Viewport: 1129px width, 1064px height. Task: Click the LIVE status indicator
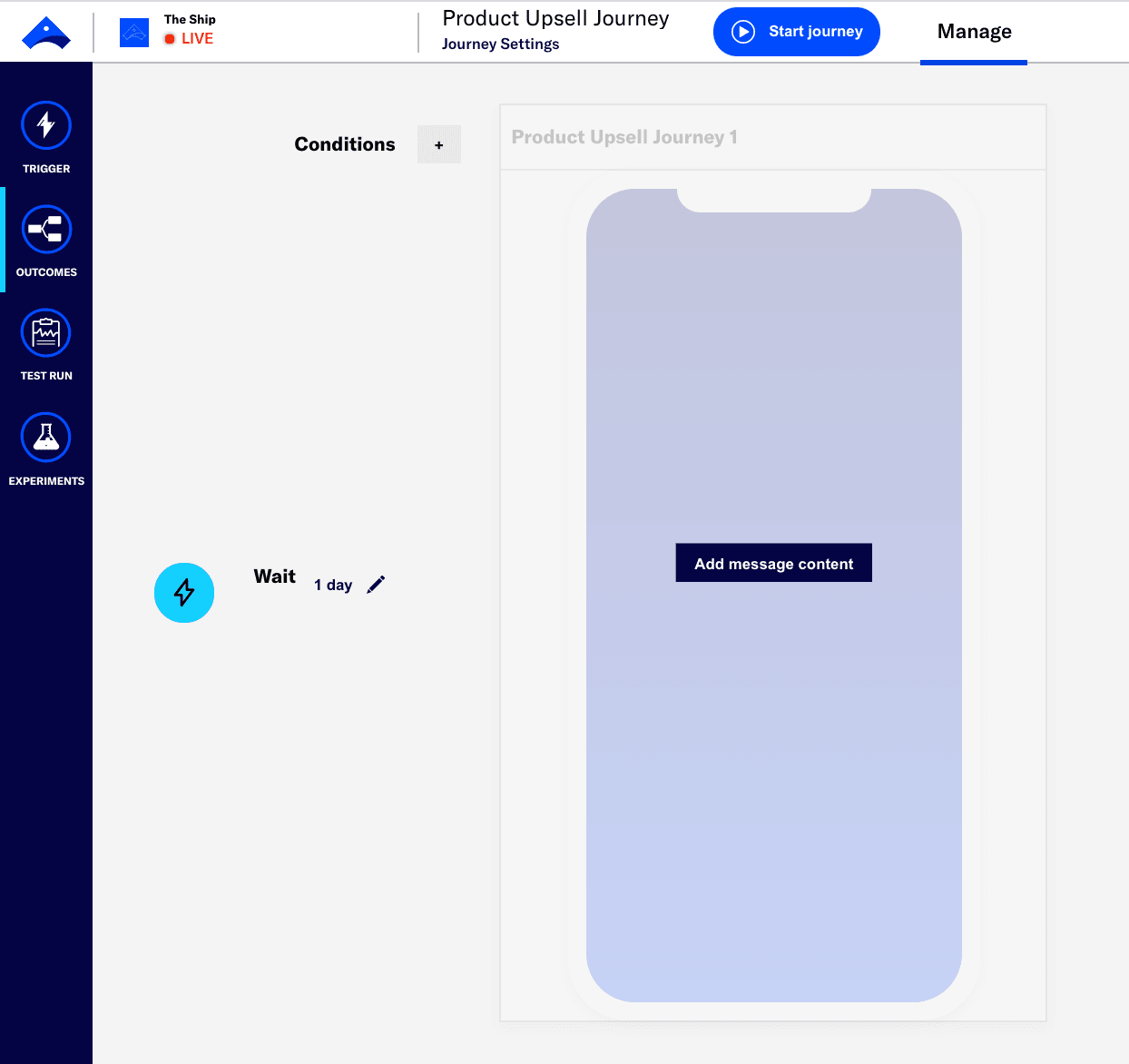tap(189, 39)
